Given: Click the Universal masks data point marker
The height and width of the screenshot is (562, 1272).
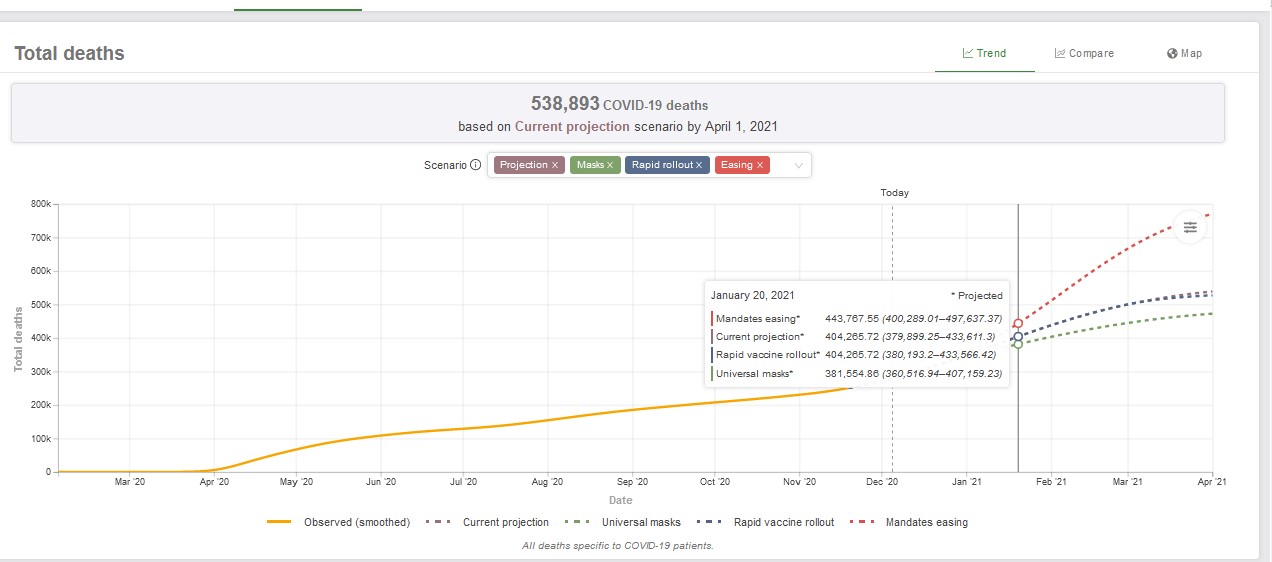Looking at the screenshot, I should (1018, 344).
